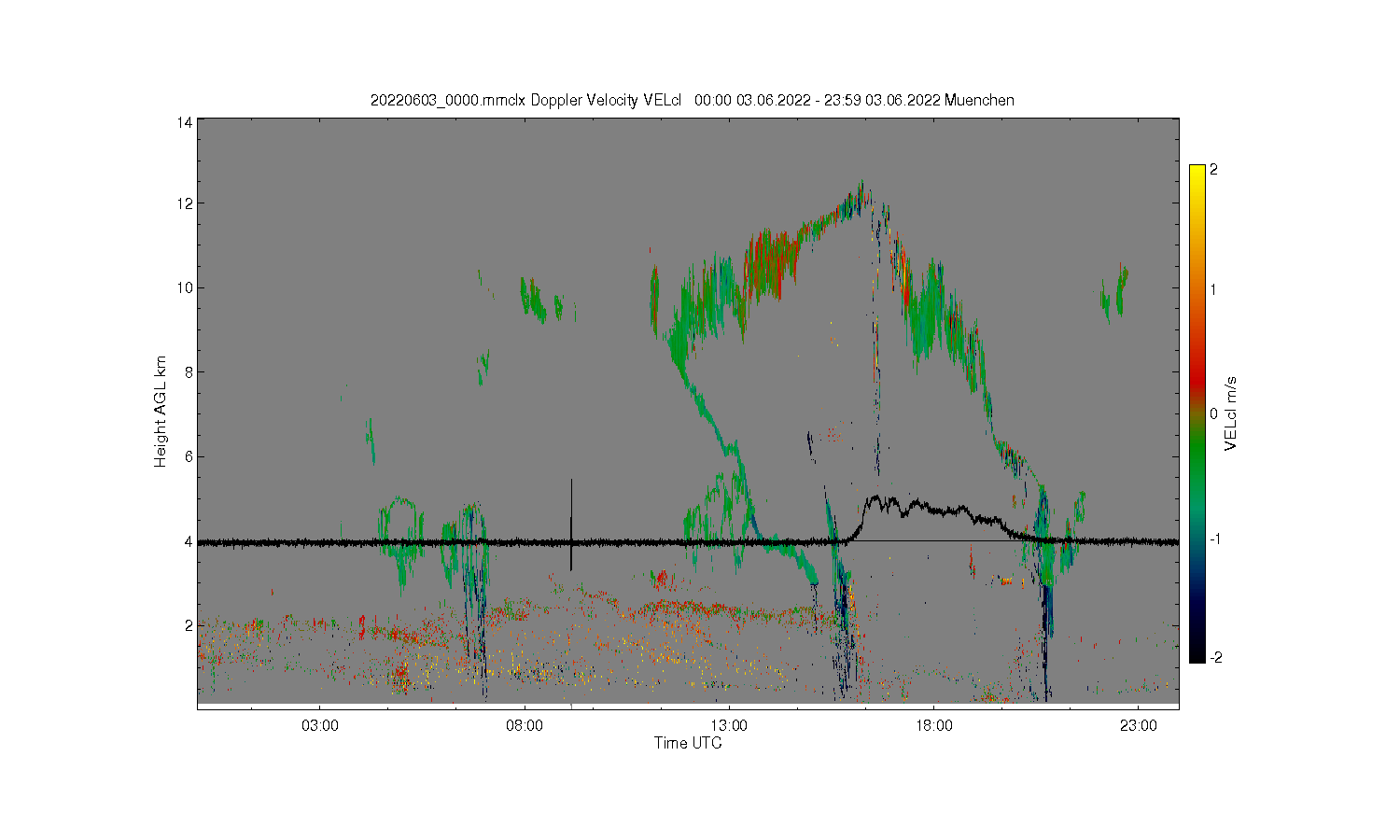Click the height axis label 8
Image resolution: width=1400 pixels, height=840 pixels.
click(189, 372)
